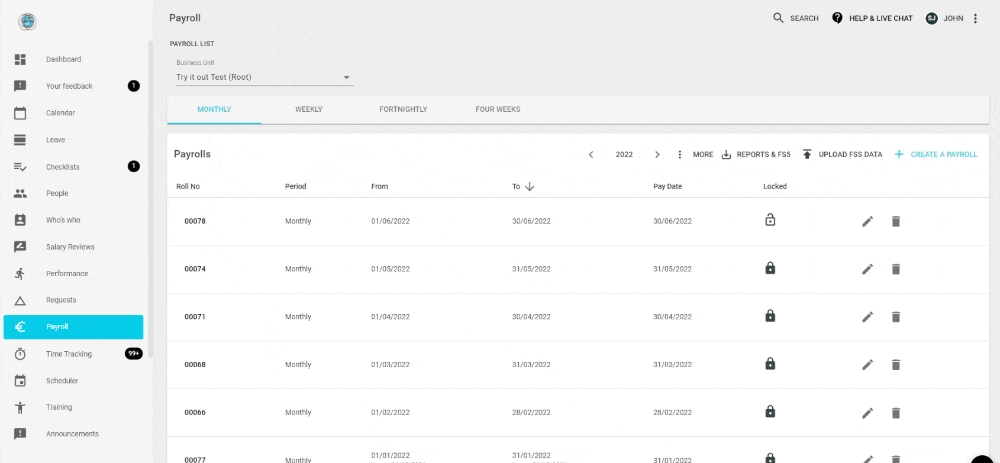Edit payroll 00074 with pencil icon

[867, 269]
